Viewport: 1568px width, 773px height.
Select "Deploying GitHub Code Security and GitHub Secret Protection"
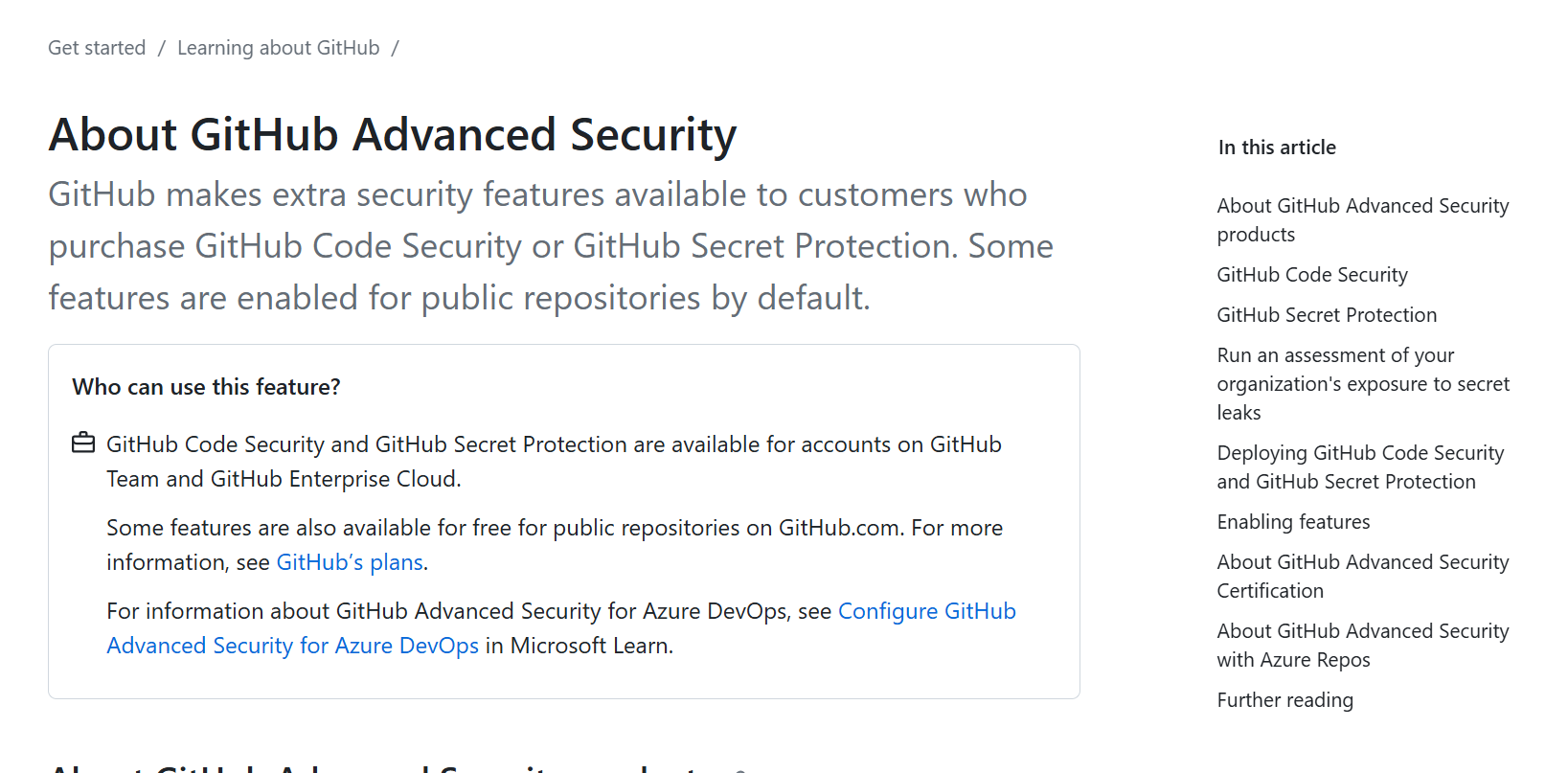pyautogui.click(x=1360, y=466)
